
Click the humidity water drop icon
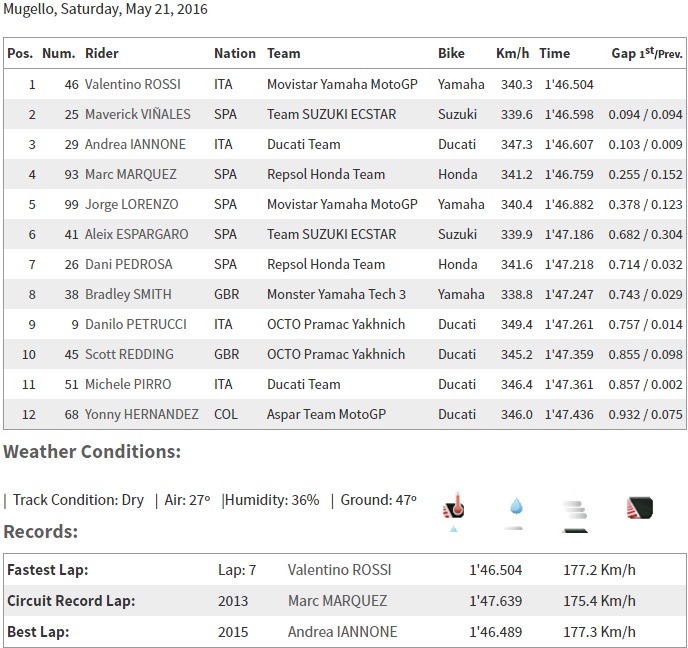514,509
